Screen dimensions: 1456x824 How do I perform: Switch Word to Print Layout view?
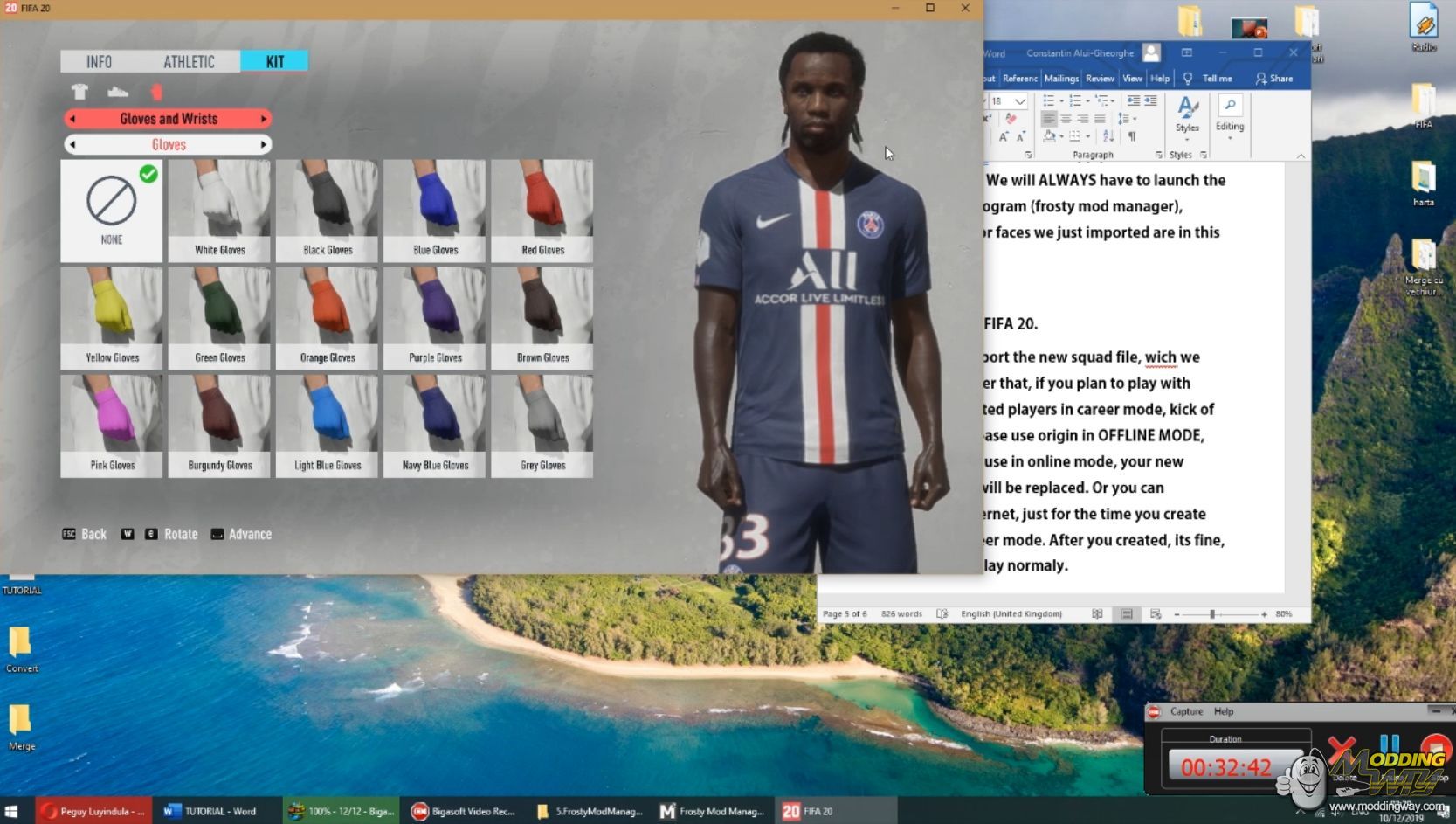pos(1127,614)
